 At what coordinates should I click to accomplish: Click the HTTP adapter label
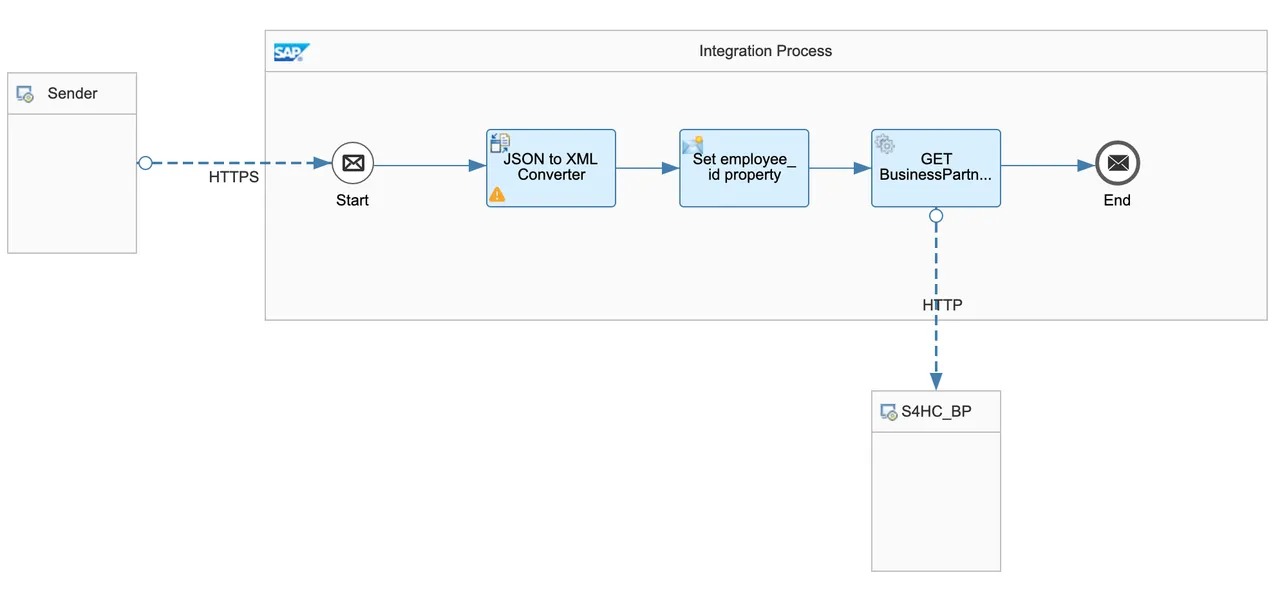point(942,305)
